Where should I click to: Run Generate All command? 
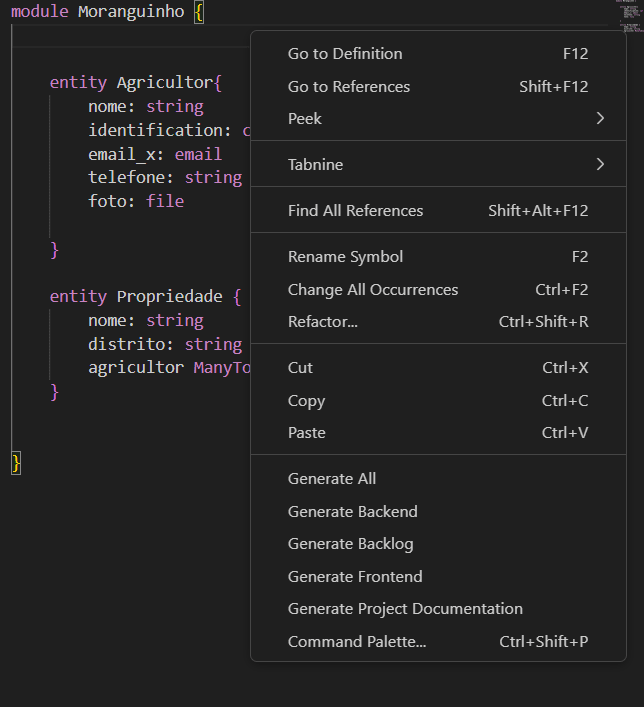pyautogui.click(x=438, y=478)
